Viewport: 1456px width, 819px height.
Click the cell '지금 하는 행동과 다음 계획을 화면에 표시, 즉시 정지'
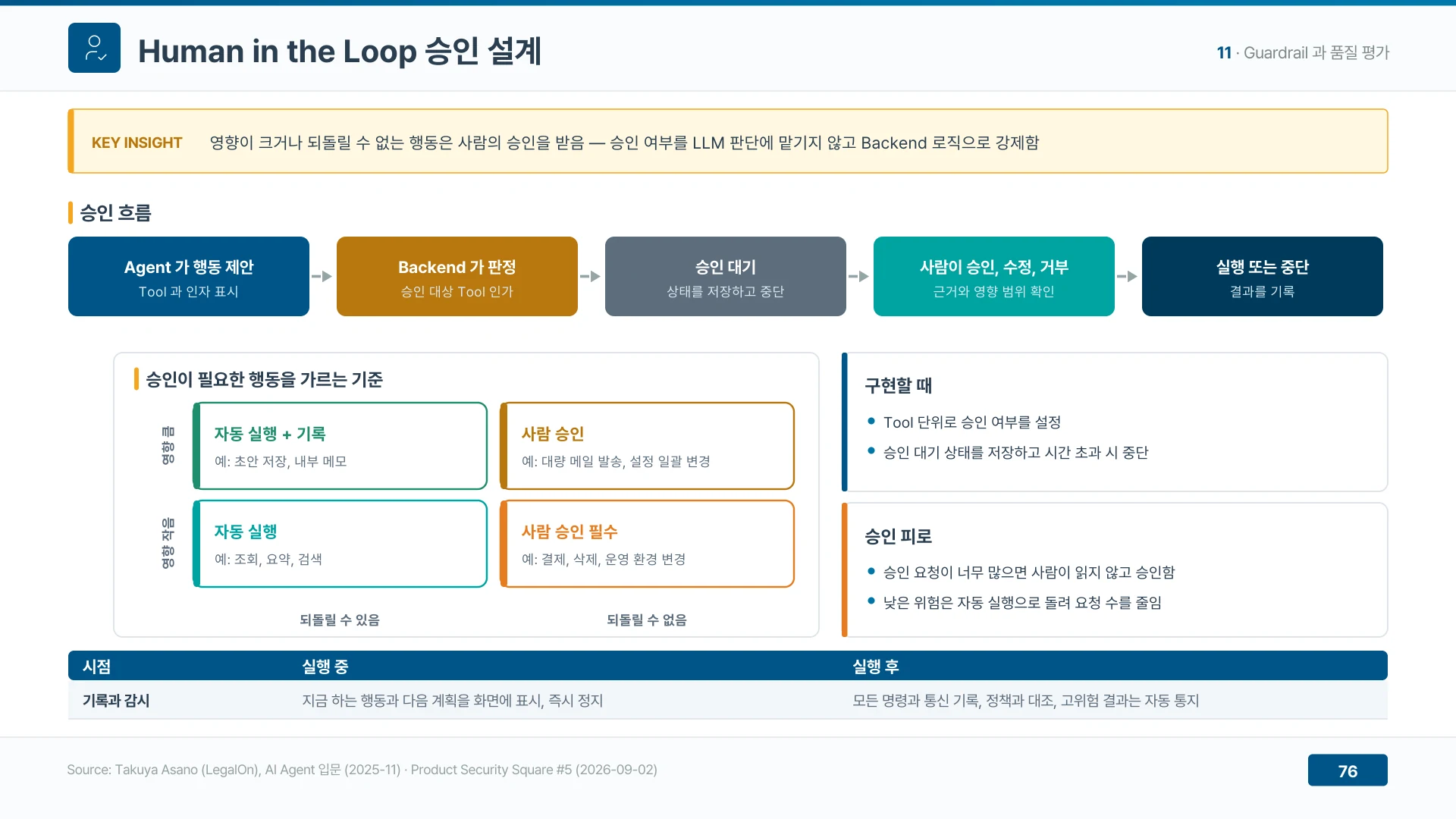[453, 701]
